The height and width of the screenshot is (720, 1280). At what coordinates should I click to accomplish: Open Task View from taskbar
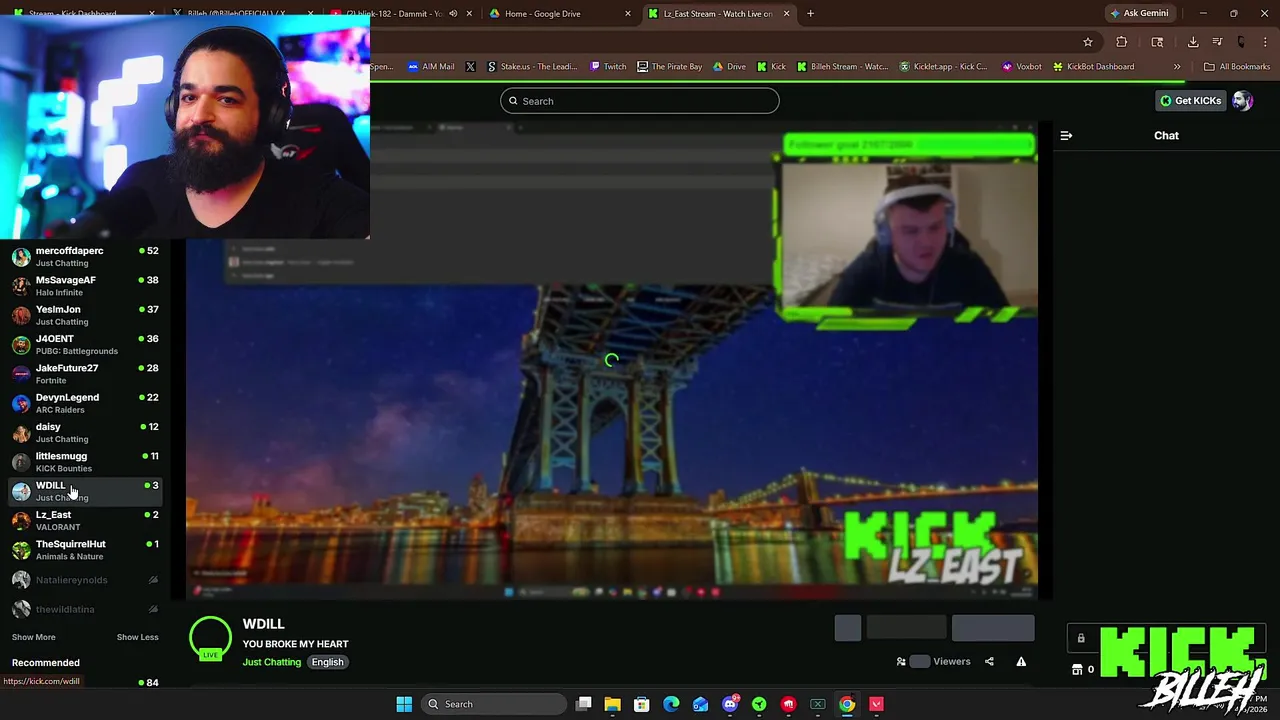tap(584, 704)
